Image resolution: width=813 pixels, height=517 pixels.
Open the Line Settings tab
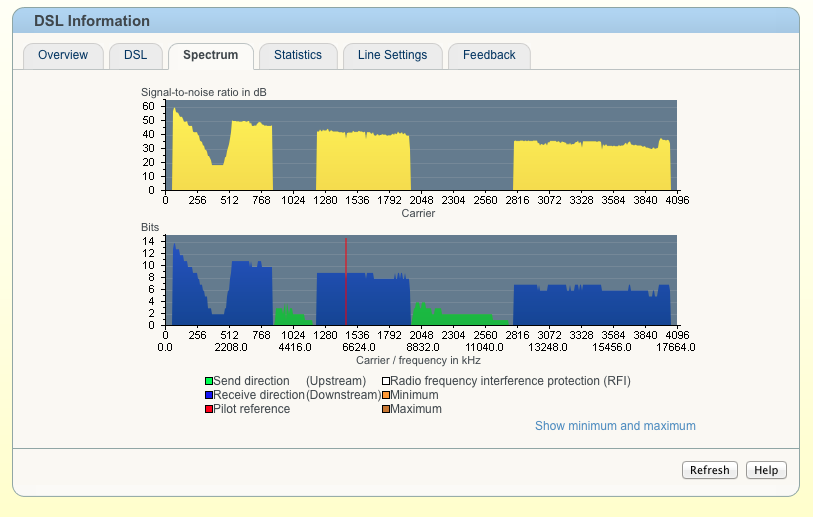[x=392, y=56]
